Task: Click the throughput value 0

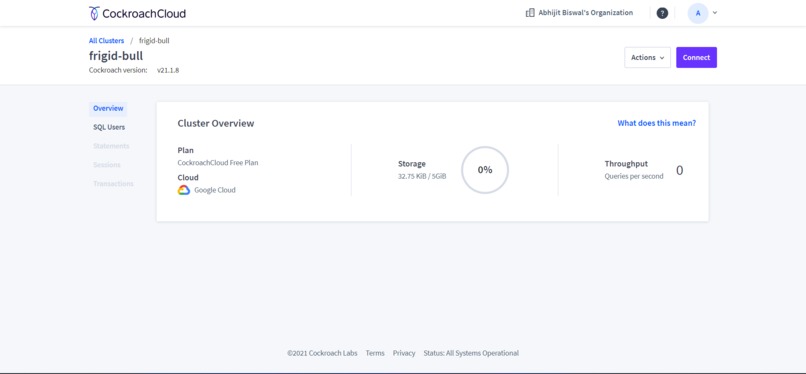Action: [x=679, y=171]
